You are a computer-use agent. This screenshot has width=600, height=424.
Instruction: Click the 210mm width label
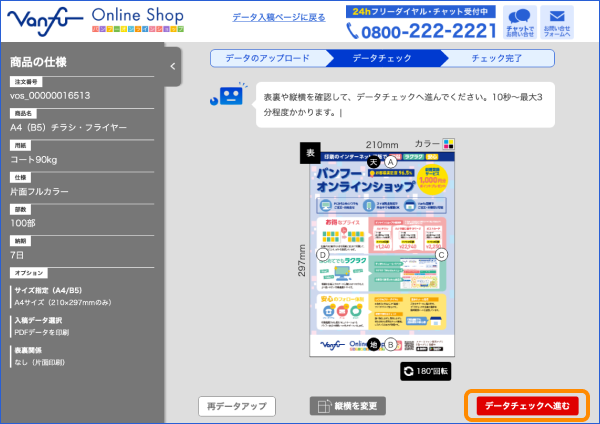pos(382,145)
